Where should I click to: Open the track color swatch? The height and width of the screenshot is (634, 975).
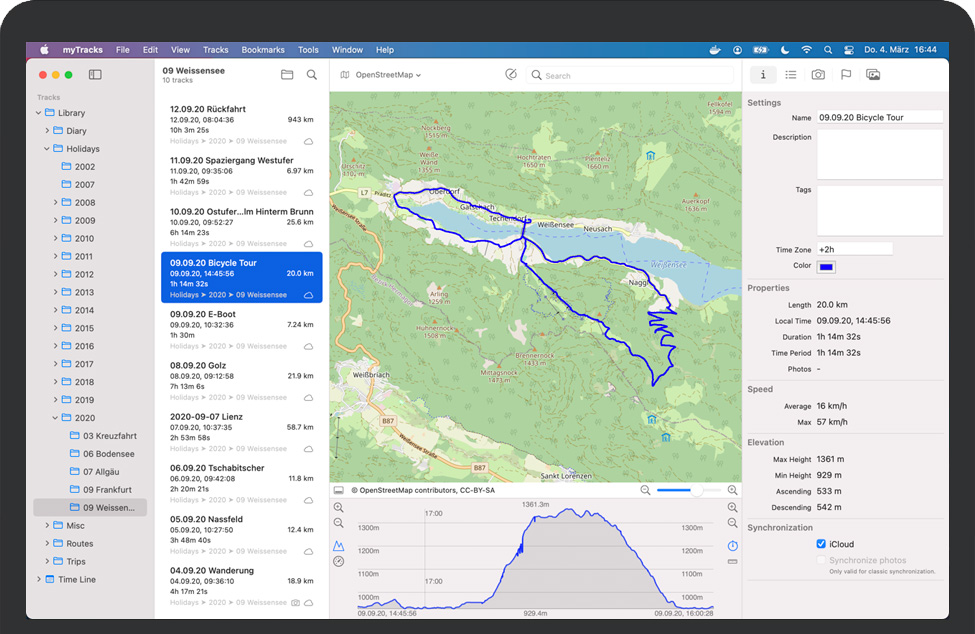pyautogui.click(x=826, y=267)
